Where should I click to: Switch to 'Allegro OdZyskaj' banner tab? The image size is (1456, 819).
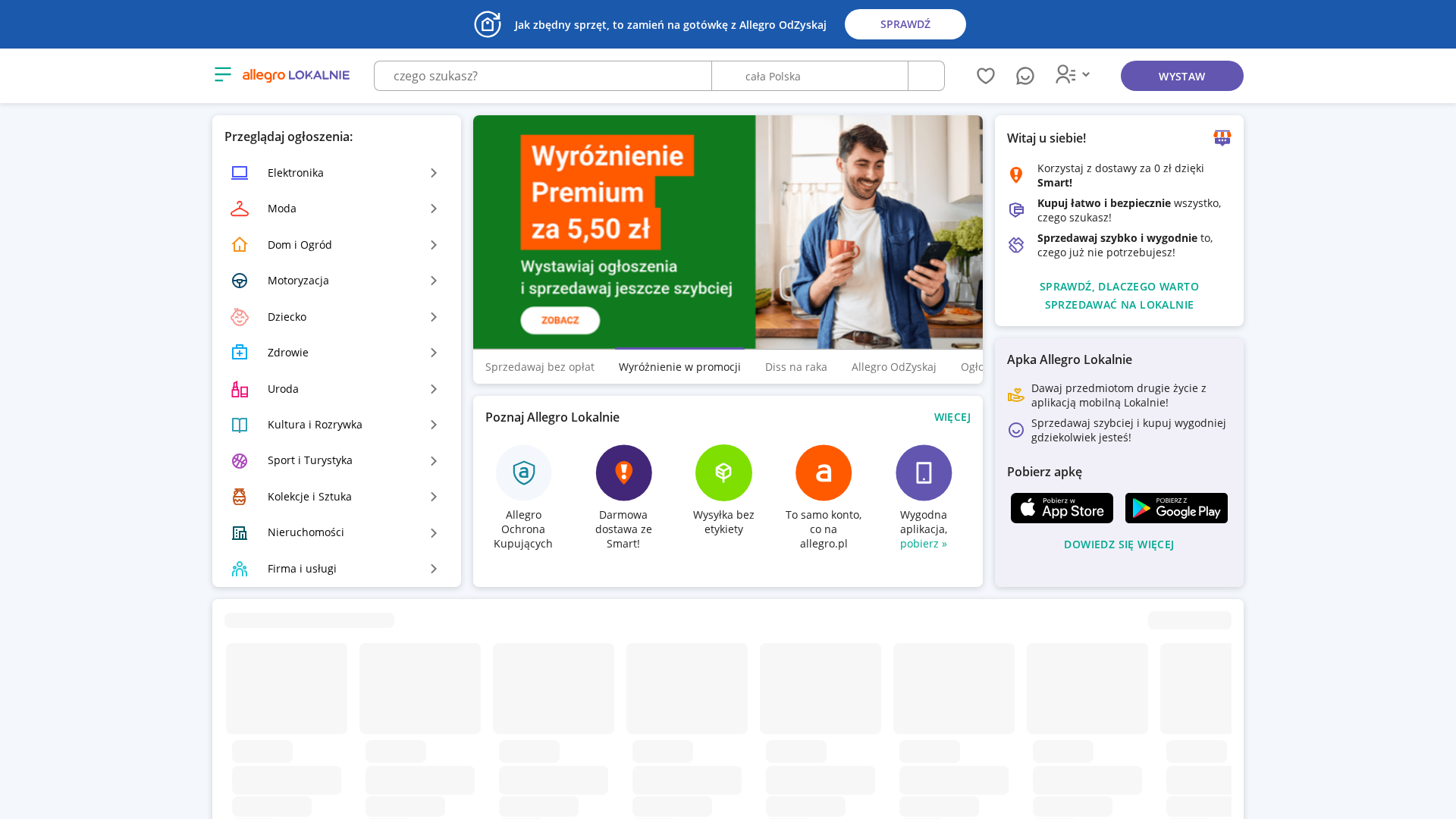tap(893, 367)
